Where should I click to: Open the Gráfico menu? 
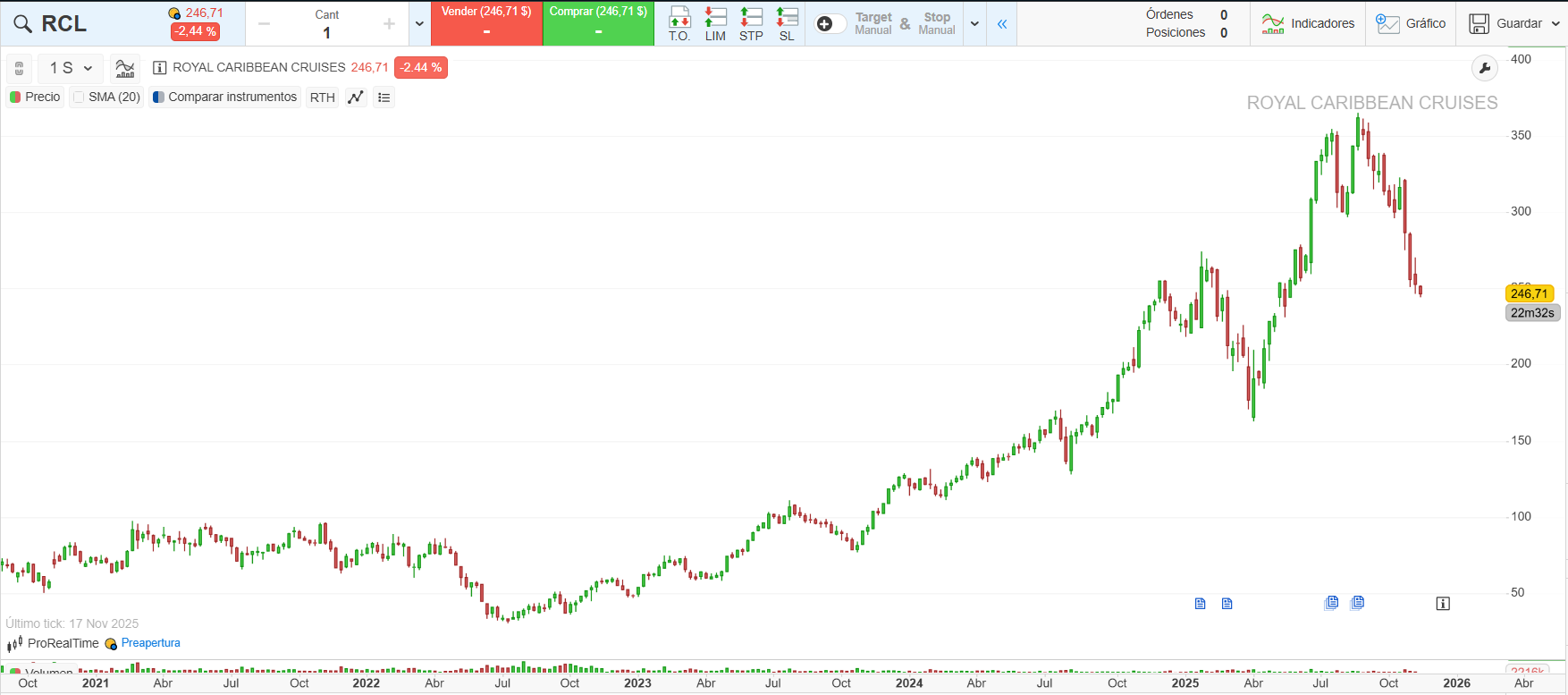1411,24
